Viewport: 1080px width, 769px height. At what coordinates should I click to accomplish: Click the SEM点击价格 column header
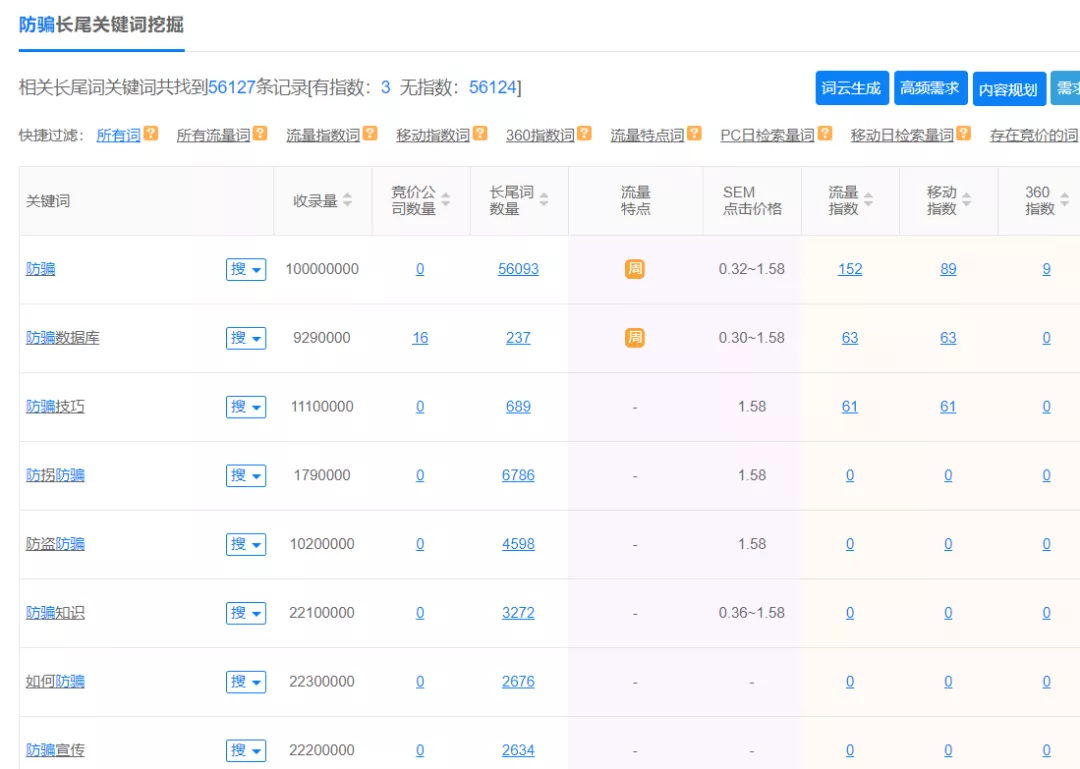click(752, 201)
